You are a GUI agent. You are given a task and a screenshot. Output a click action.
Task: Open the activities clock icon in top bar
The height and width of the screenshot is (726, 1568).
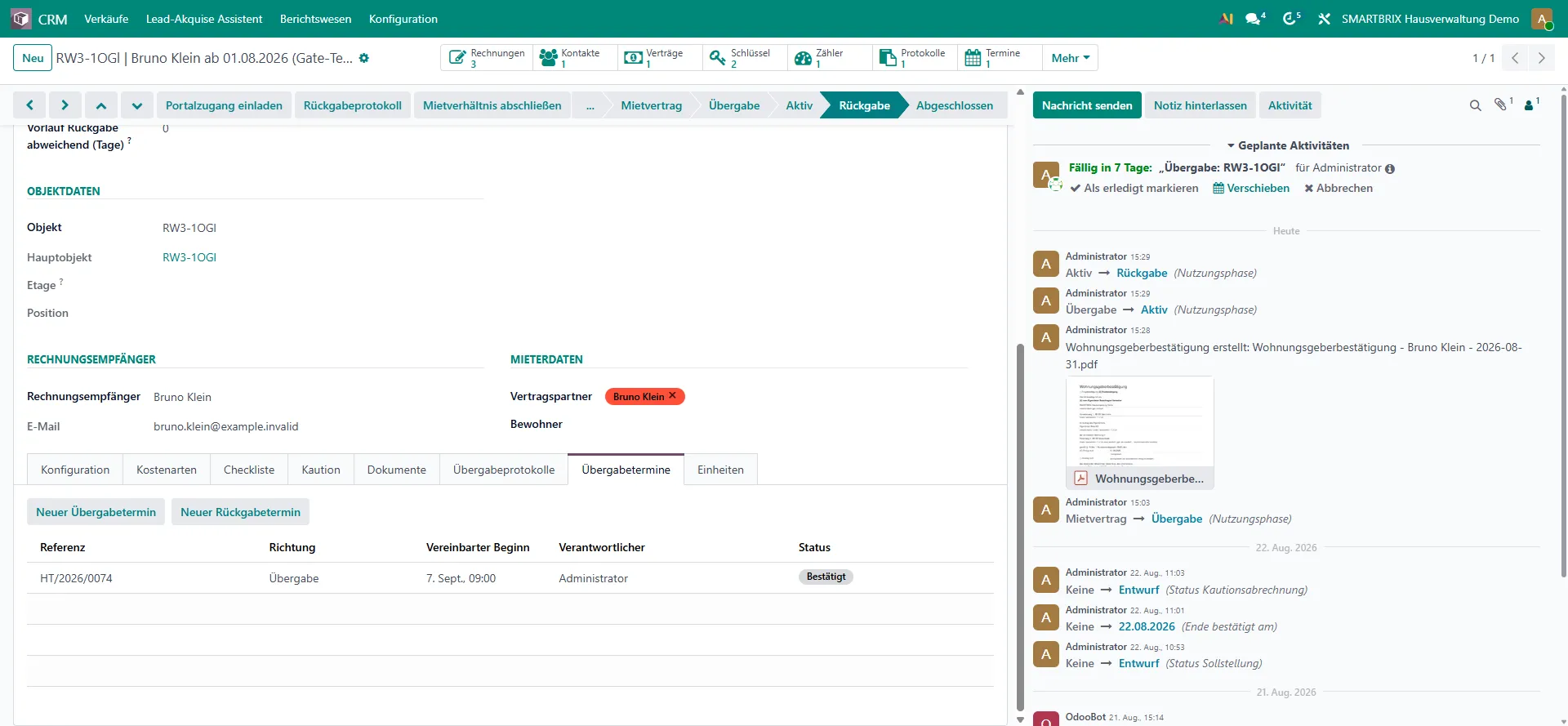(x=1291, y=19)
